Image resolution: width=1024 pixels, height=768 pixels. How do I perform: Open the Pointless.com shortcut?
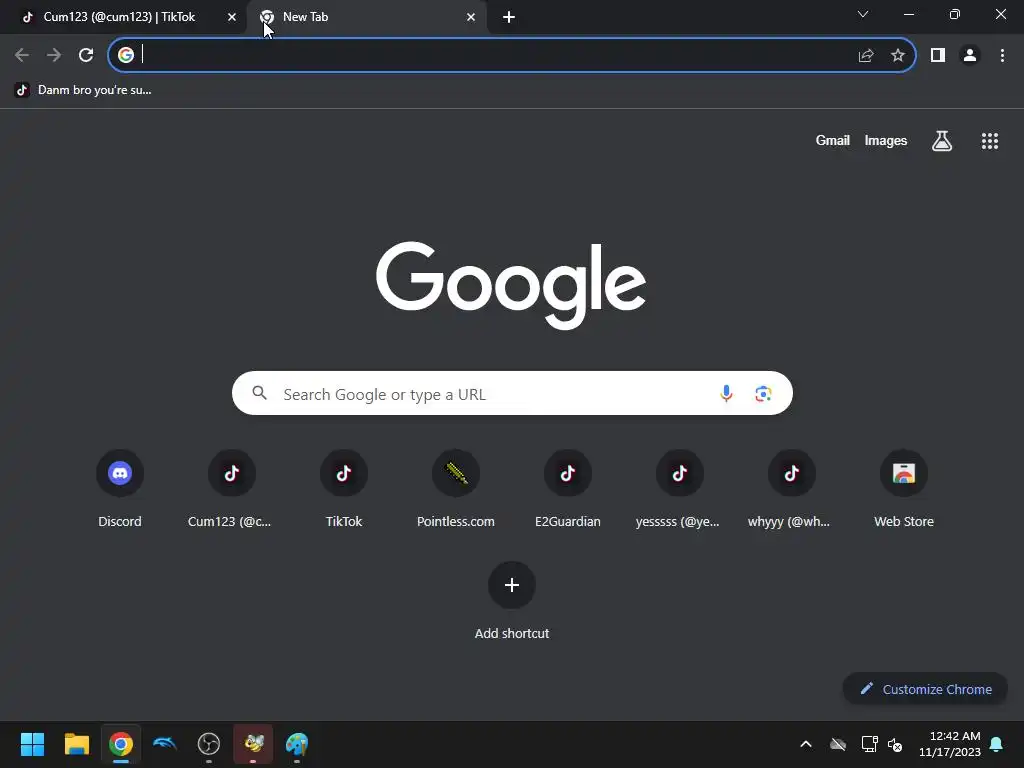click(x=456, y=490)
